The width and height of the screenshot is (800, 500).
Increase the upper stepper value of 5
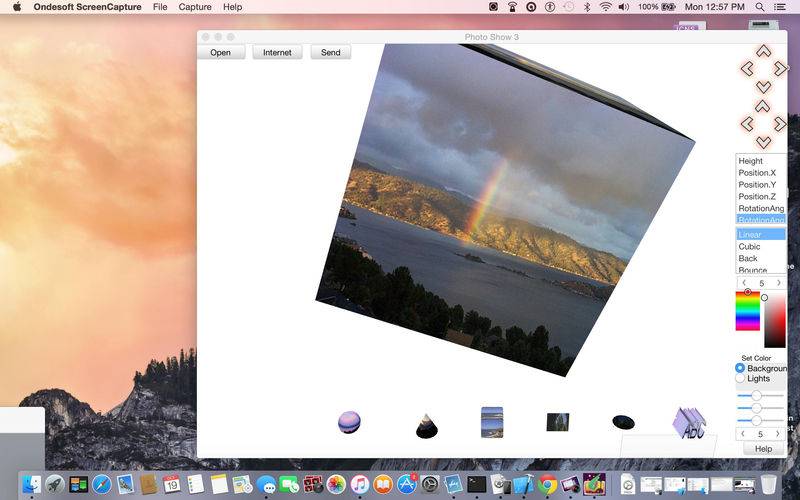tap(779, 283)
